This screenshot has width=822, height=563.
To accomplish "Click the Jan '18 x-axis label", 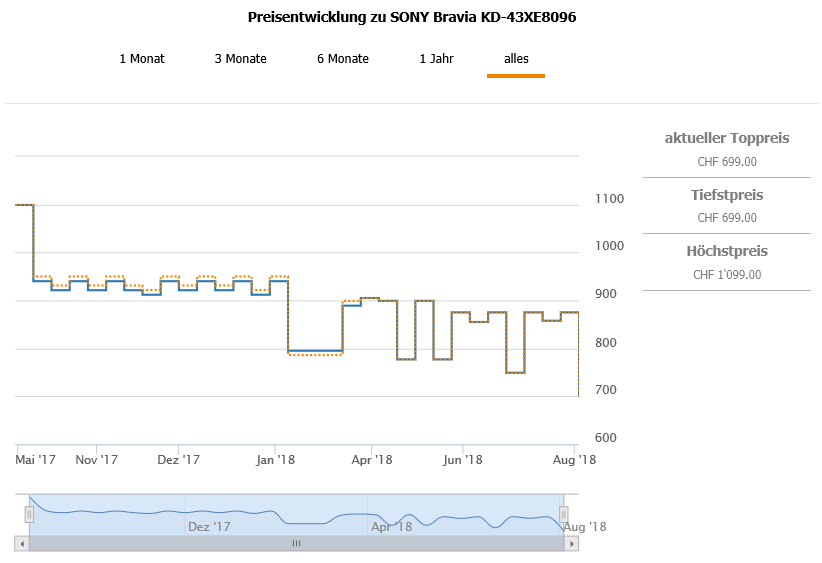I will (x=277, y=460).
